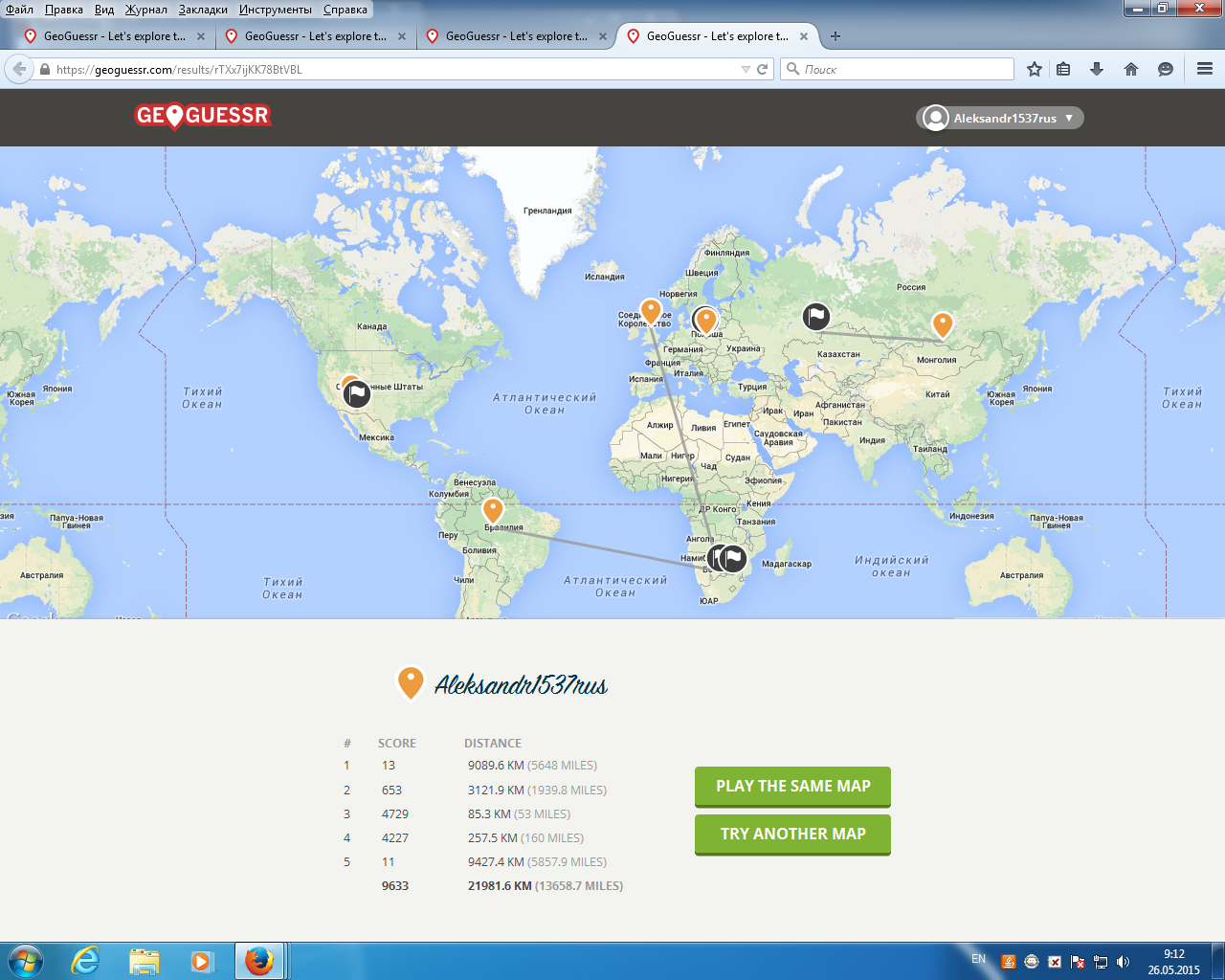This screenshot has width=1225, height=980.
Task: Expand the address bar history dropdown
Action: tap(746, 68)
